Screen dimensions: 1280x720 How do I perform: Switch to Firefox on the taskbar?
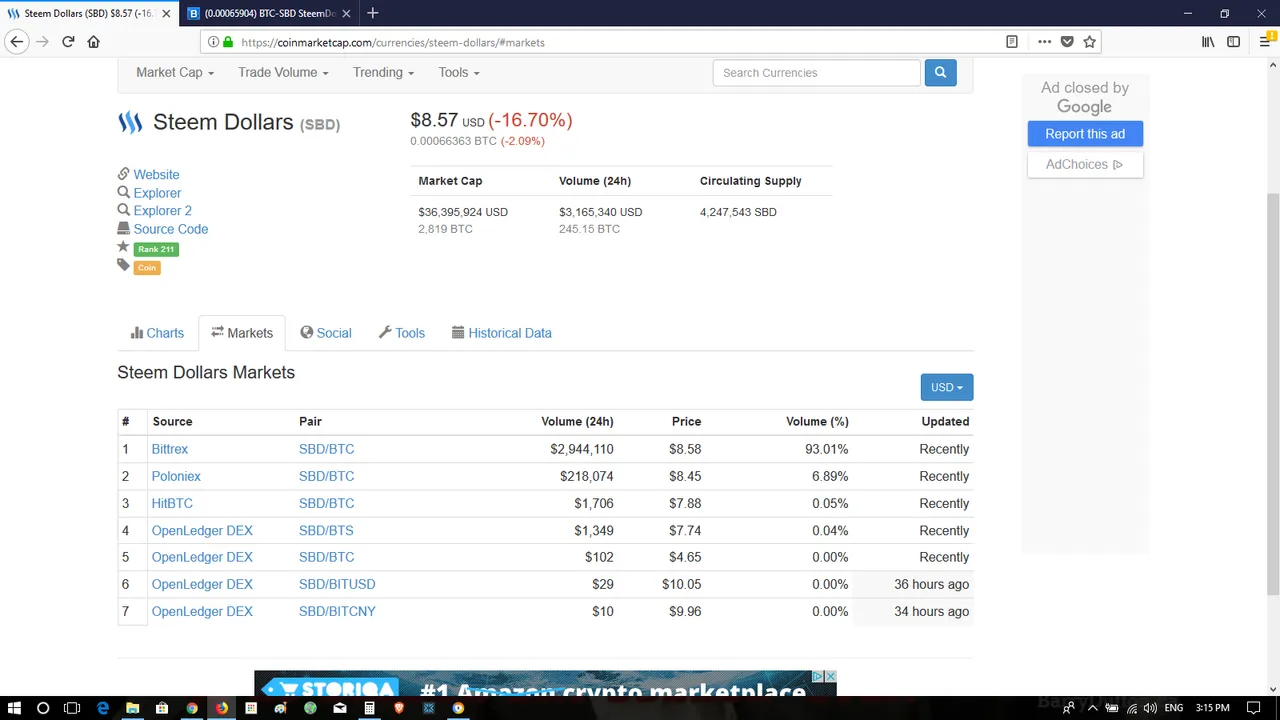tap(221, 708)
